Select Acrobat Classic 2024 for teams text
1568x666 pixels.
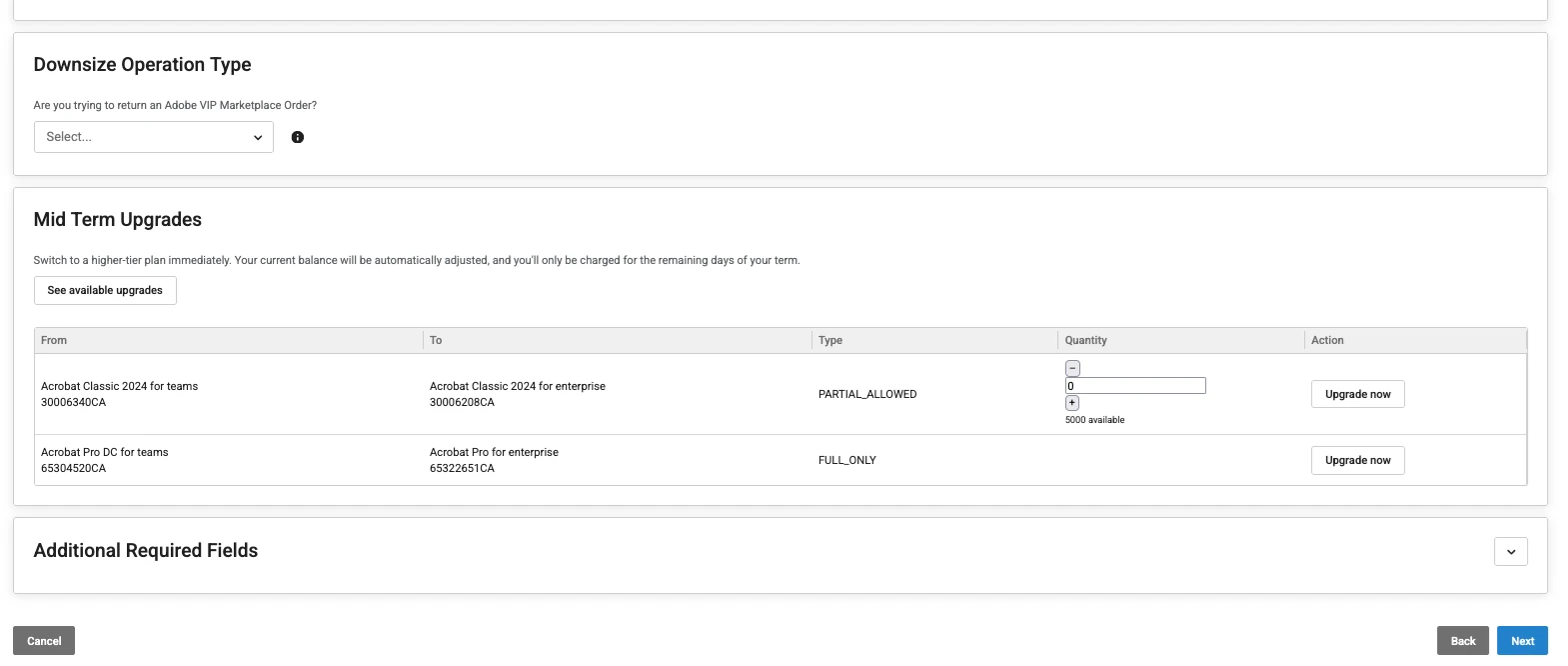[x=120, y=386]
